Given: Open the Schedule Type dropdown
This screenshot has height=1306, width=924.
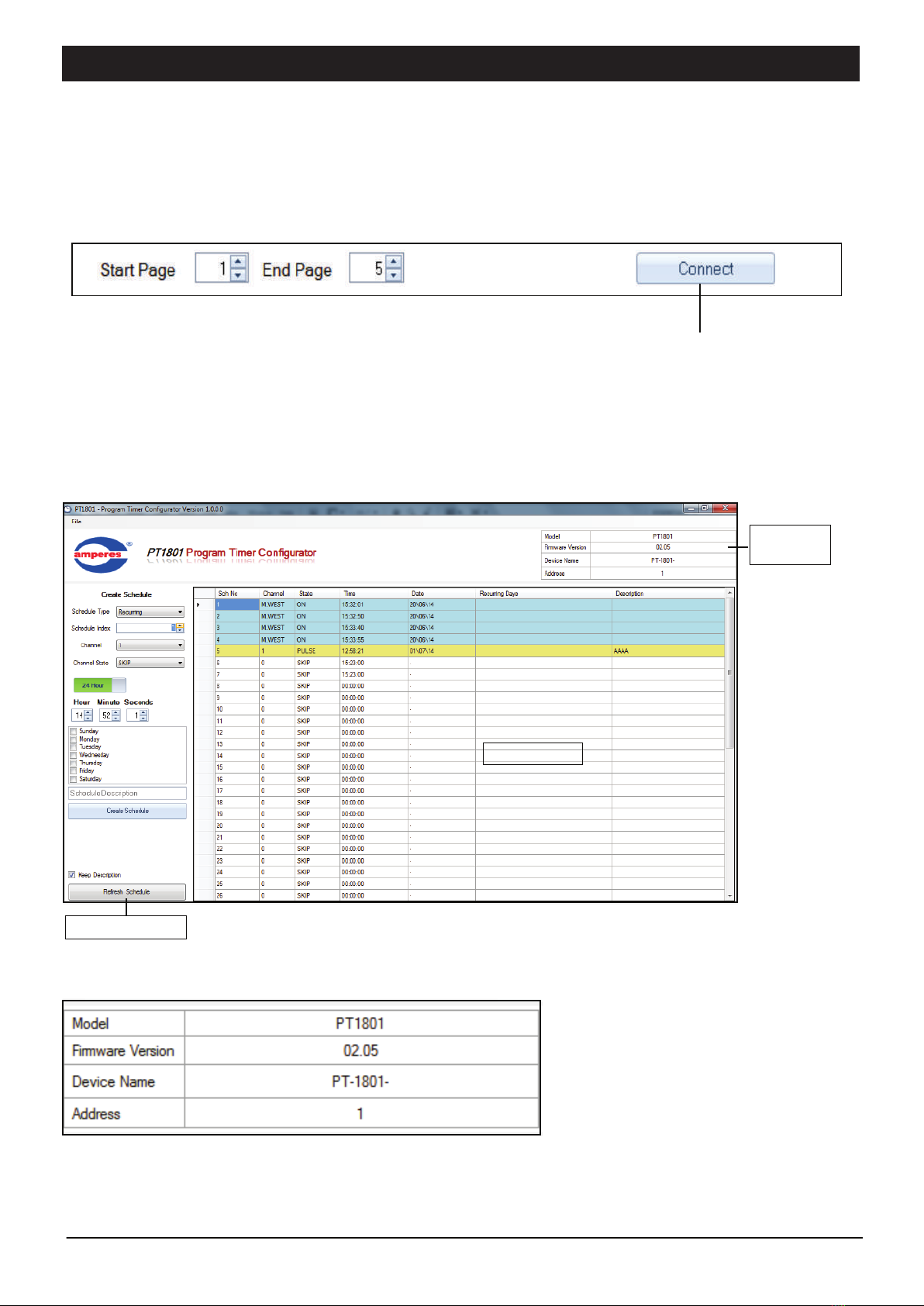Looking at the screenshot, I should [x=150, y=612].
